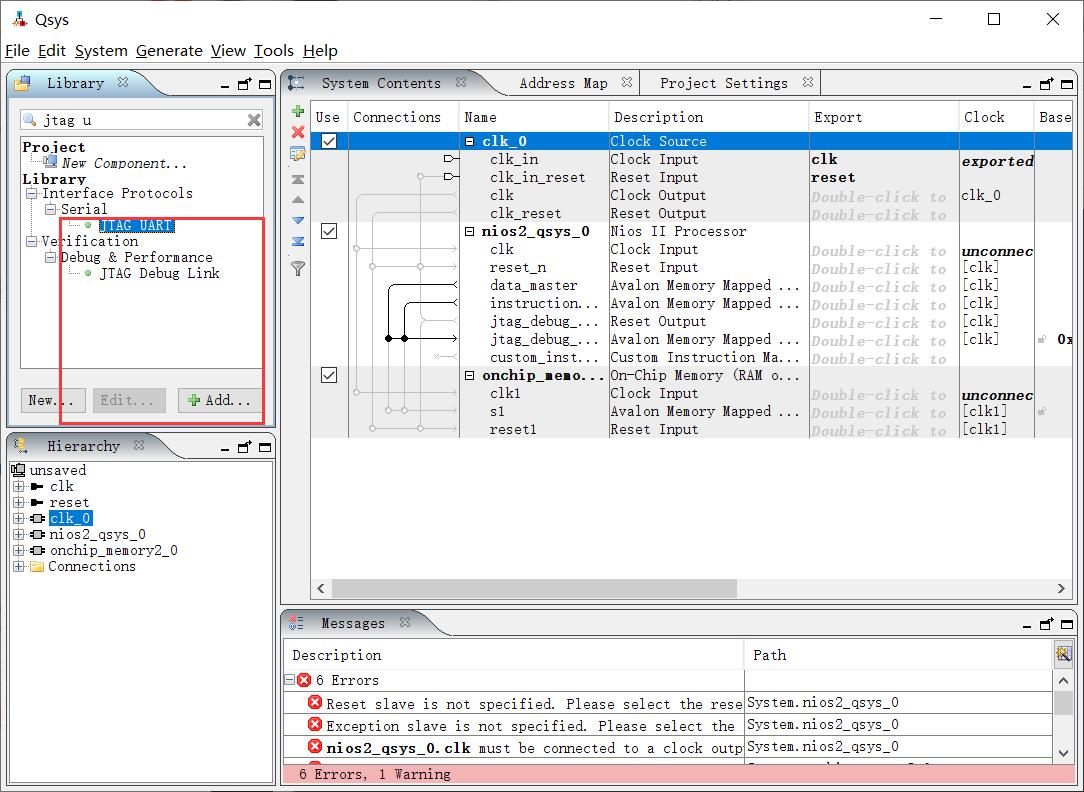The image size is (1084, 792).
Task: Collapse the Serial library group
Action: coord(50,209)
